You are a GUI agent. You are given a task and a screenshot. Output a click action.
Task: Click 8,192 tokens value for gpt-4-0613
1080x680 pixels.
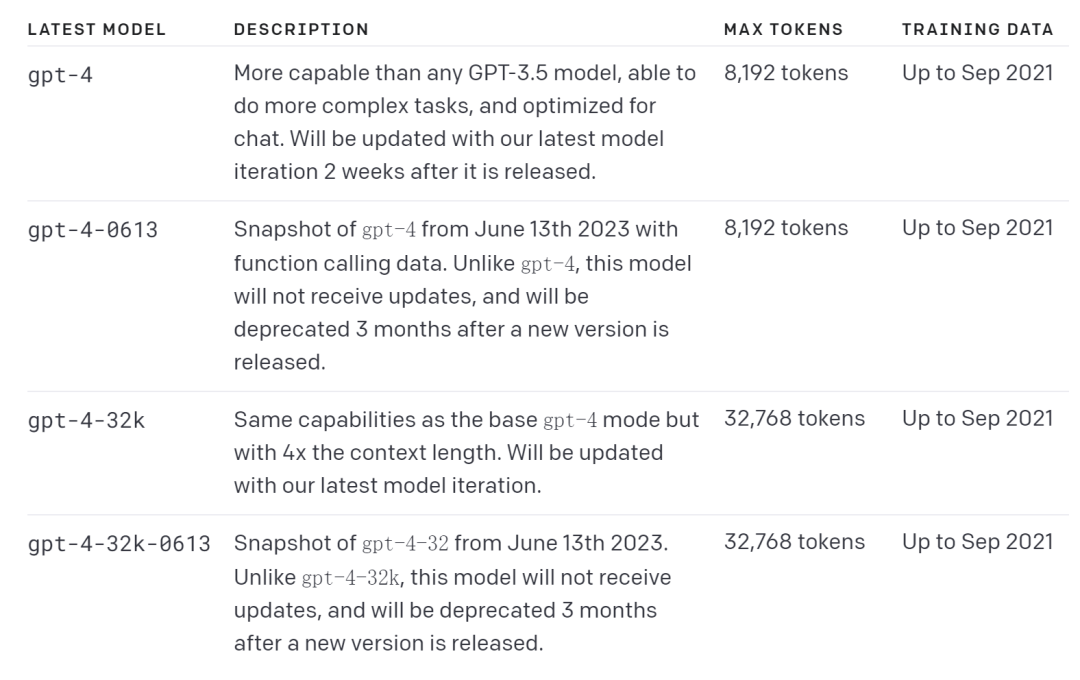(786, 228)
